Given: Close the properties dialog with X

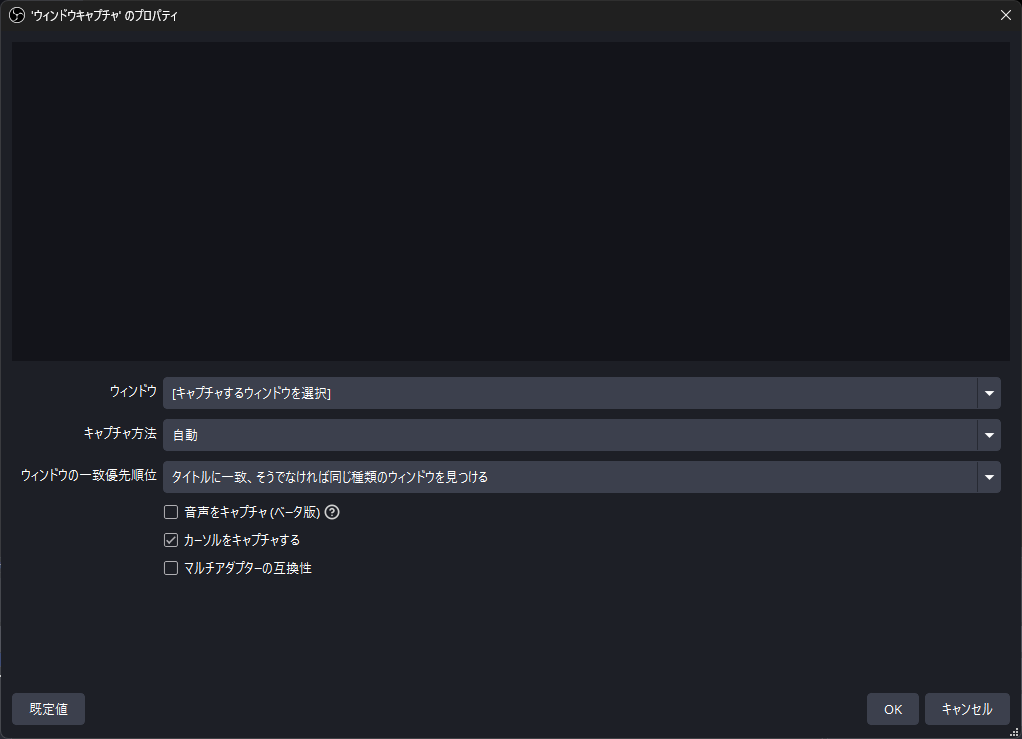Looking at the screenshot, I should 1006,15.
